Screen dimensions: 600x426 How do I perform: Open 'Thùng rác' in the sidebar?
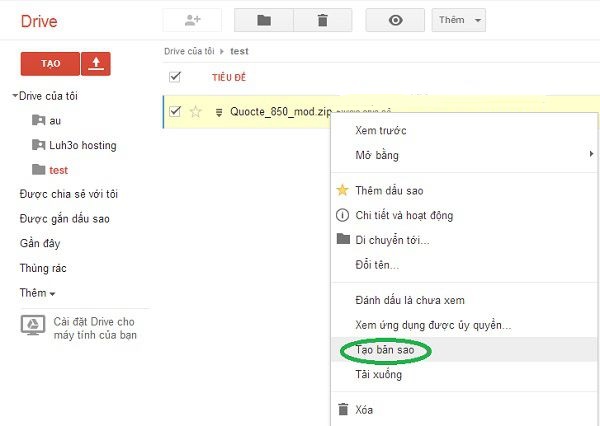pyautogui.click(x=43, y=268)
